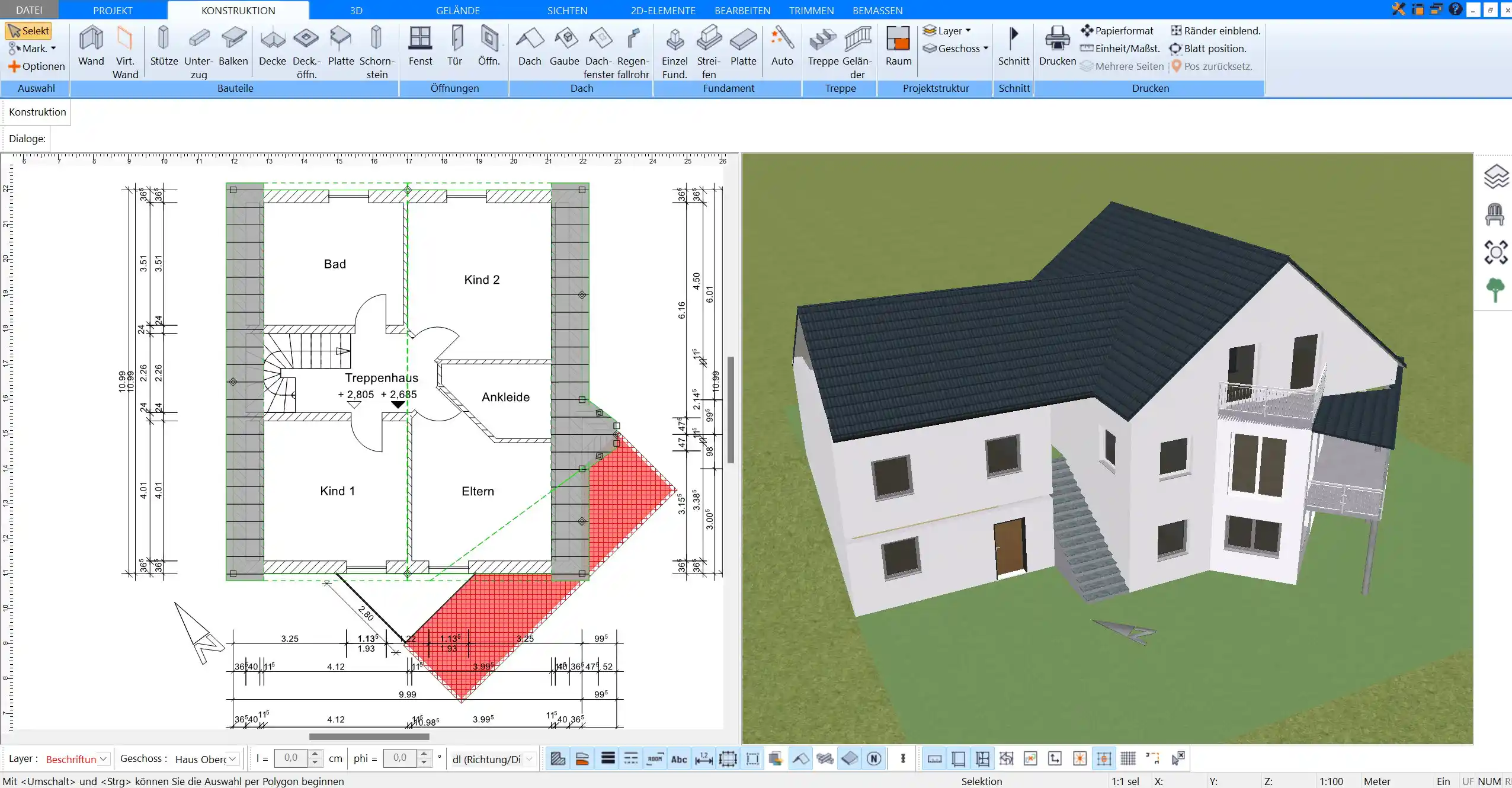Viewport: 1512px width, 788px height.
Task: Switch to the 2D-ELEMENTE tab
Action: tap(663, 10)
